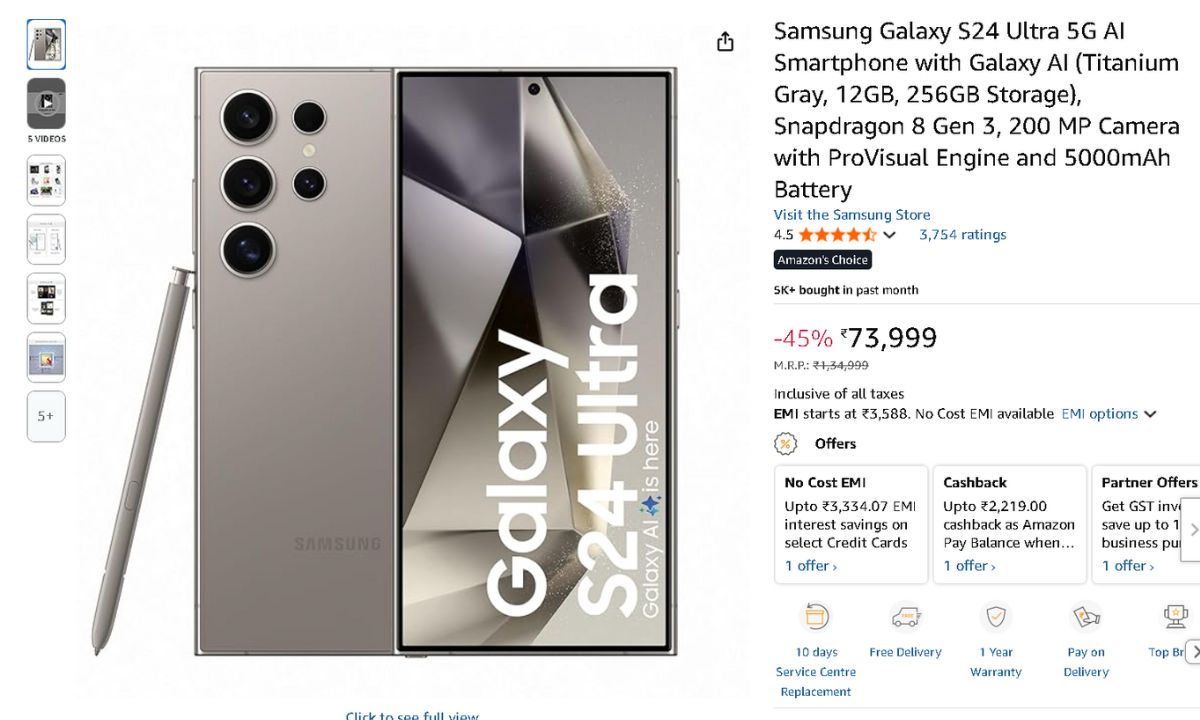Show more images with 5+ thumbnail
This screenshot has height=720, width=1200.
click(x=46, y=416)
